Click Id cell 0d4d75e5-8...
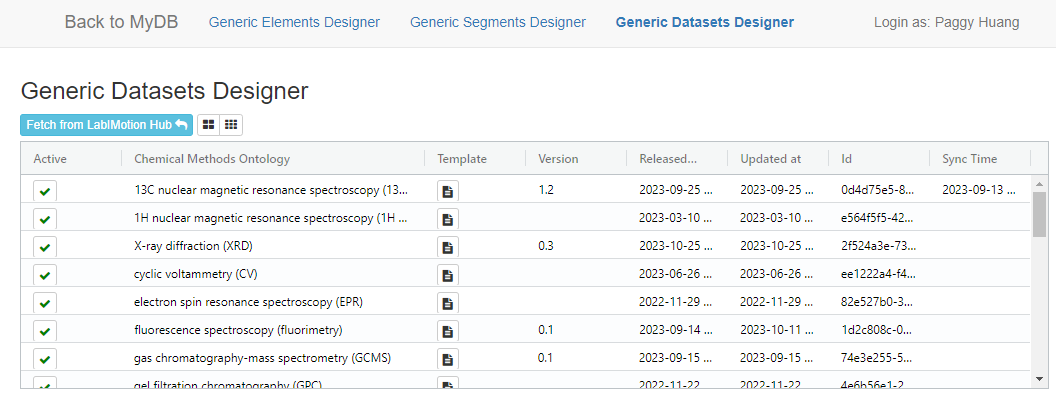This screenshot has width=1056, height=397. (x=879, y=190)
